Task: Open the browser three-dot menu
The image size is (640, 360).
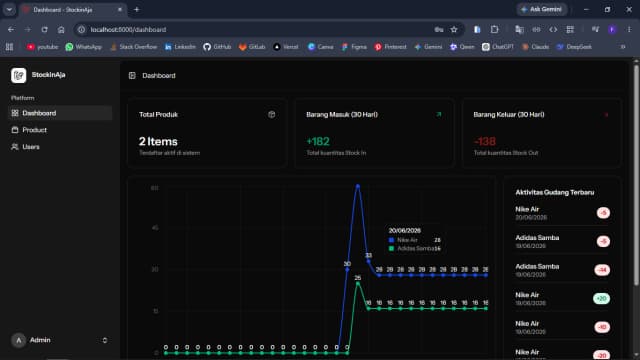Action: (629, 29)
